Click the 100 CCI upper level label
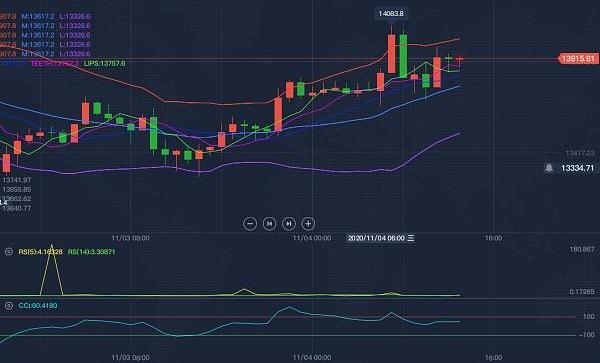The width and height of the screenshot is (600, 363). pos(589,317)
